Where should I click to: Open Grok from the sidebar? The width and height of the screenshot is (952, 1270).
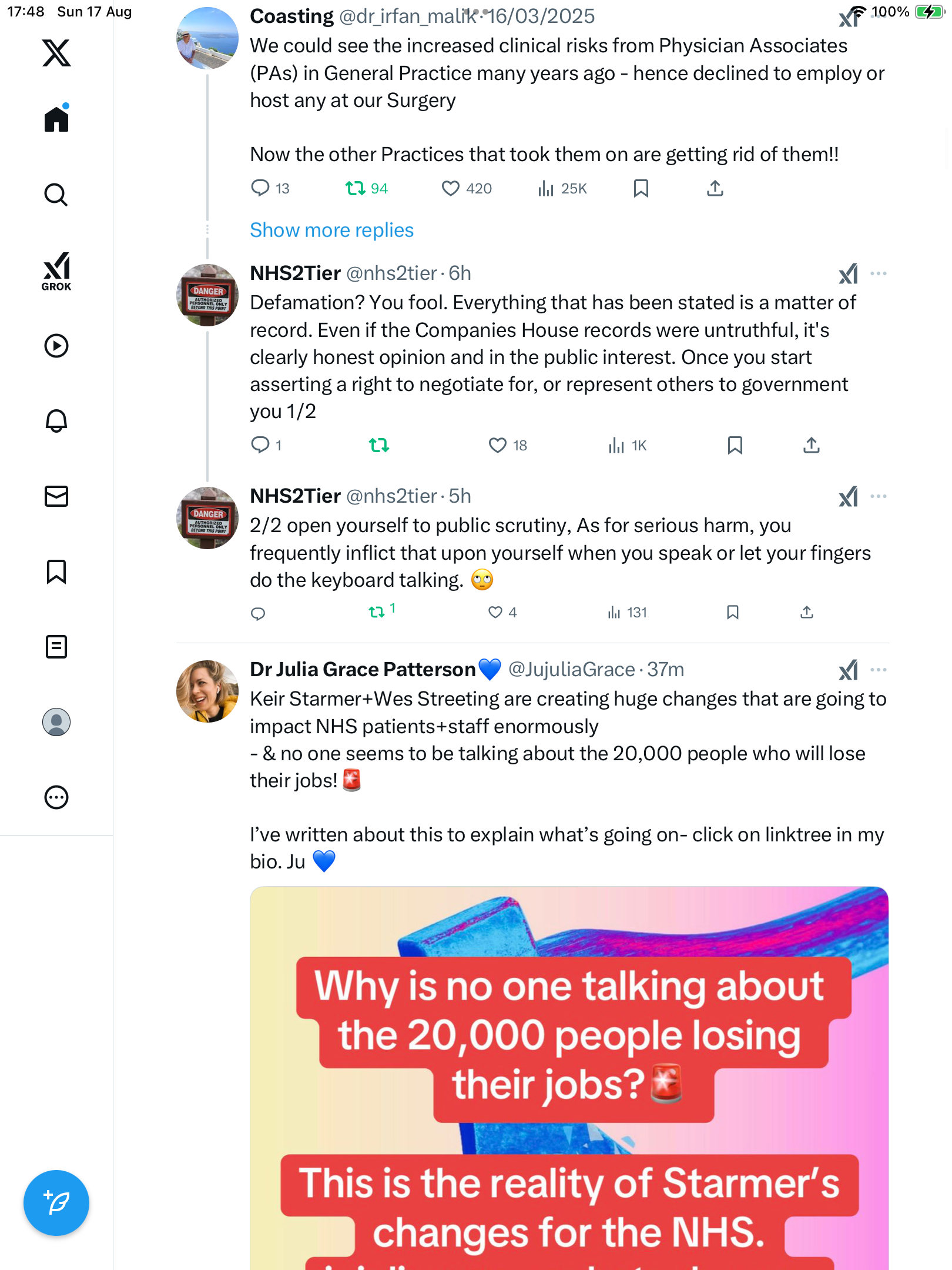(x=56, y=271)
